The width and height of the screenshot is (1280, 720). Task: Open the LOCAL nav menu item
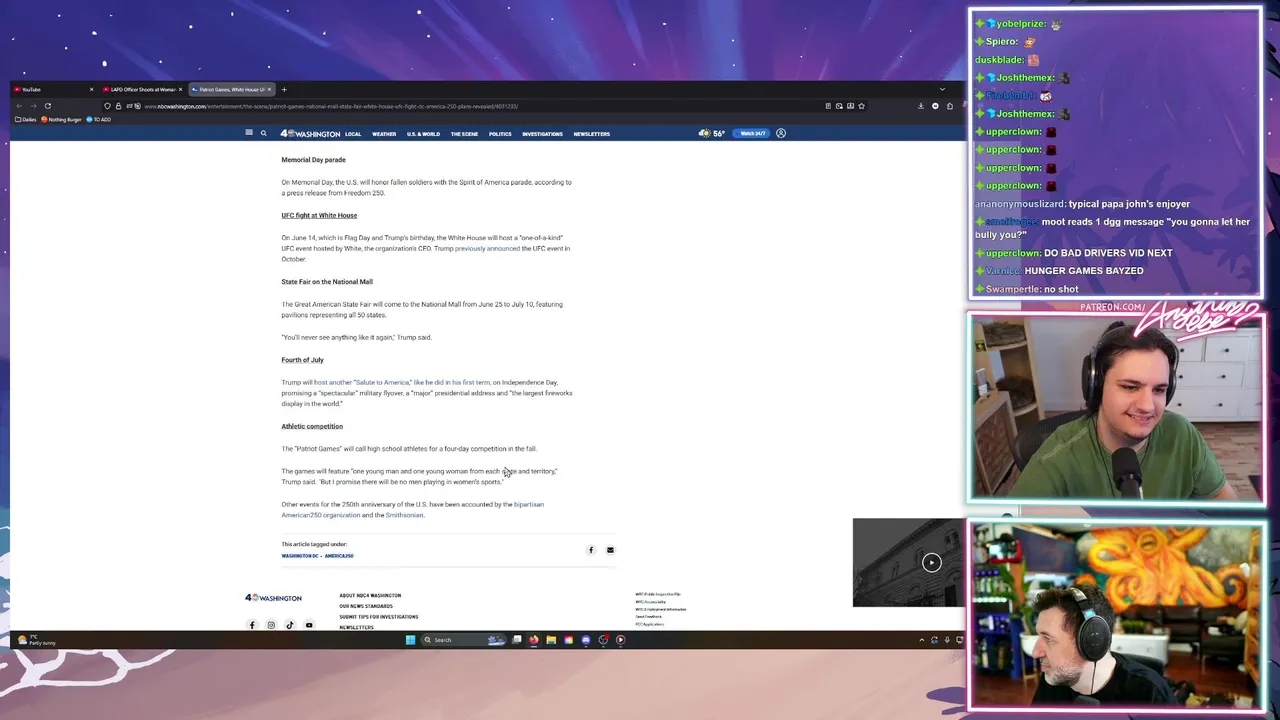pyautogui.click(x=353, y=134)
